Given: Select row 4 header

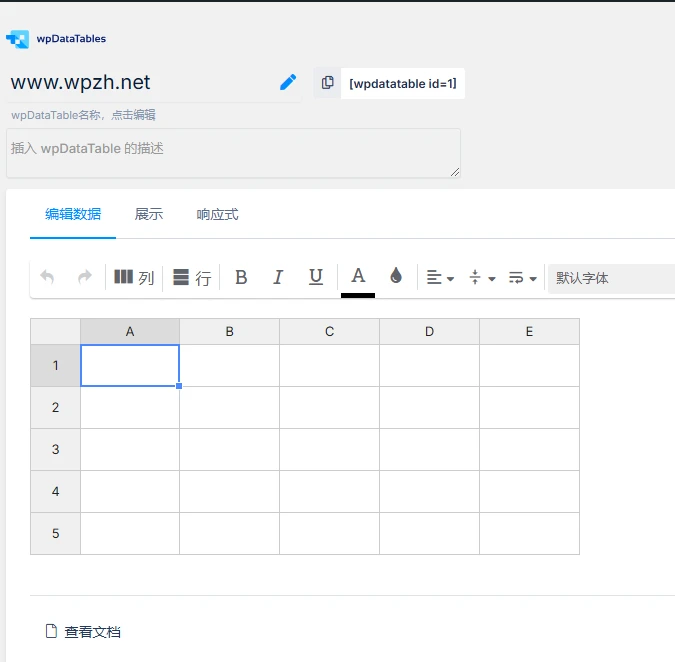Looking at the screenshot, I should click(x=56, y=491).
